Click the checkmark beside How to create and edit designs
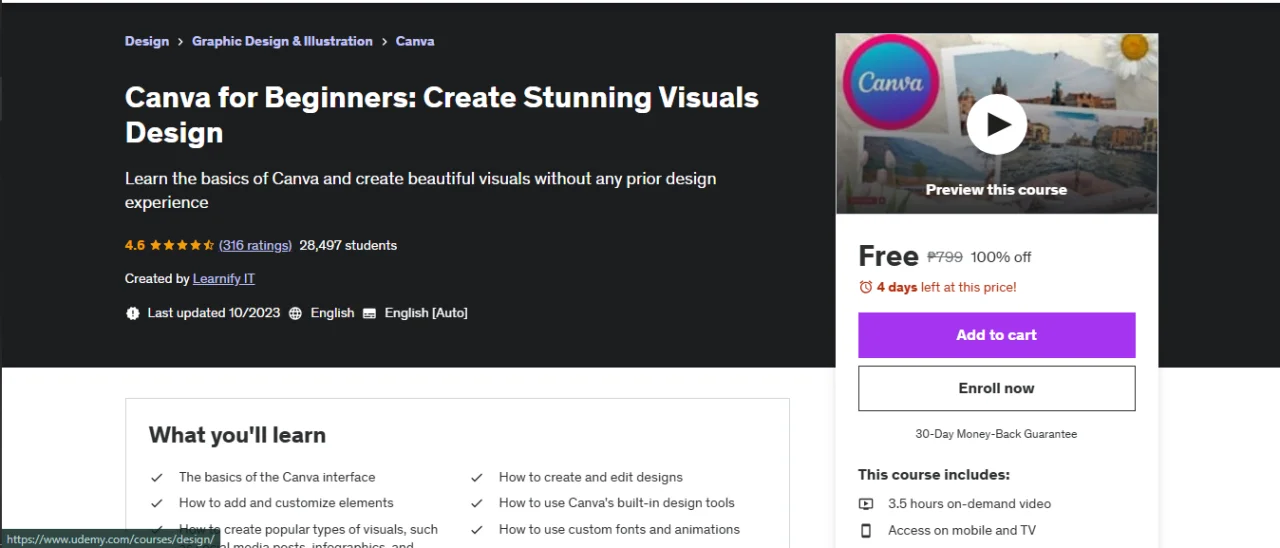This screenshot has width=1280, height=548. (477, 478)
